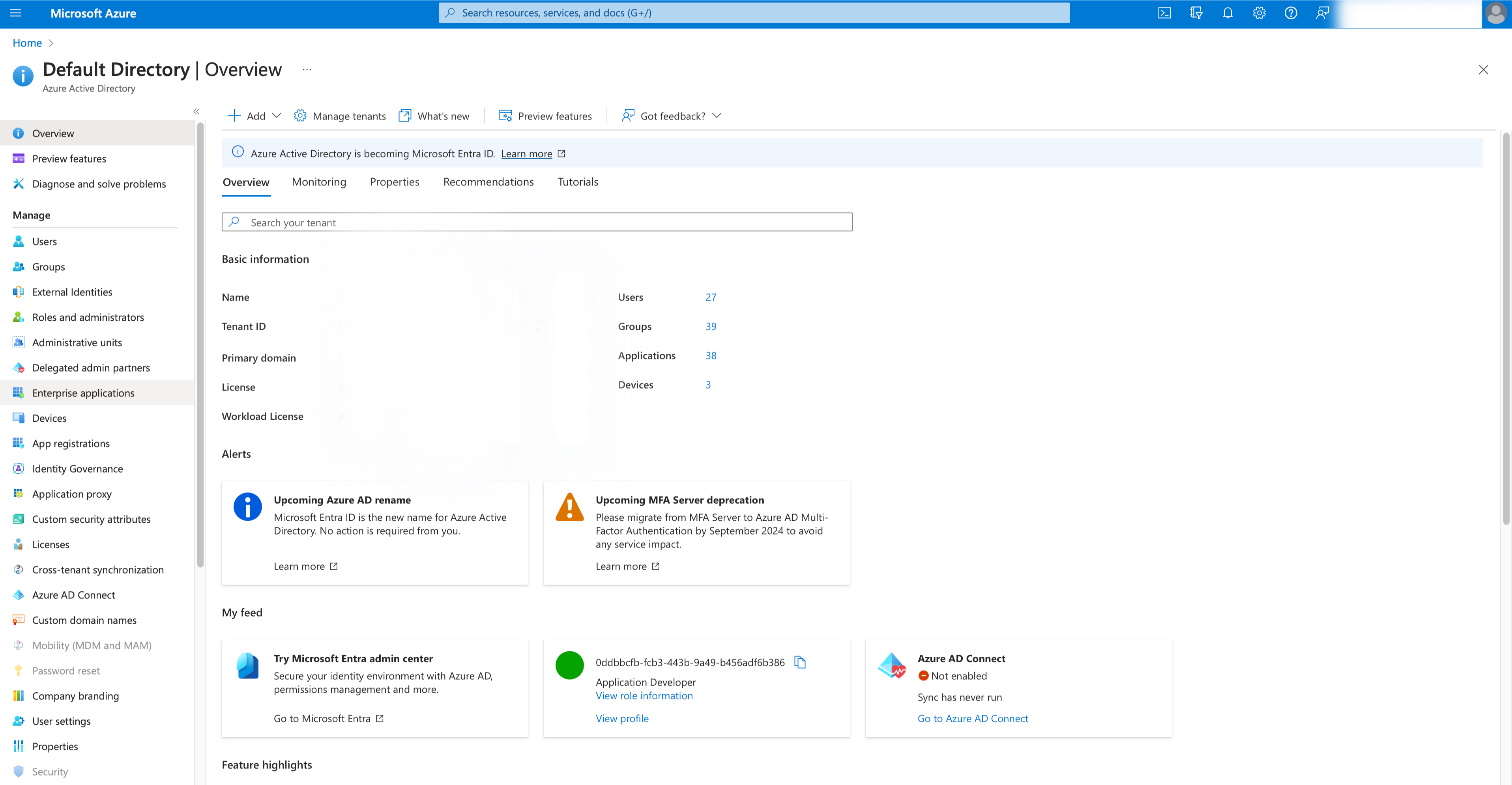Image resolution: width=1512 pixels, height=785 pixels.
Task: Close the Default Directory blade
Action: (x=1483, y=70)
